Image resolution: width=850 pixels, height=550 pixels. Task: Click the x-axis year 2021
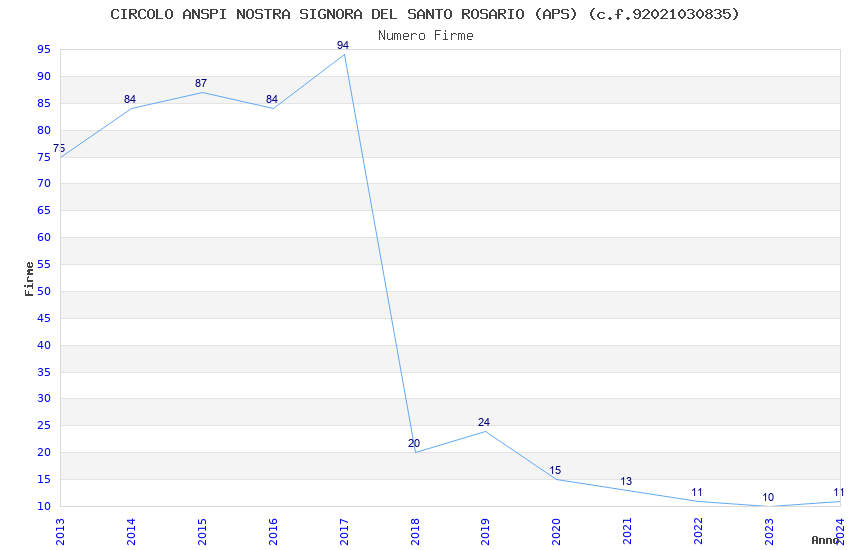(628, 531)
